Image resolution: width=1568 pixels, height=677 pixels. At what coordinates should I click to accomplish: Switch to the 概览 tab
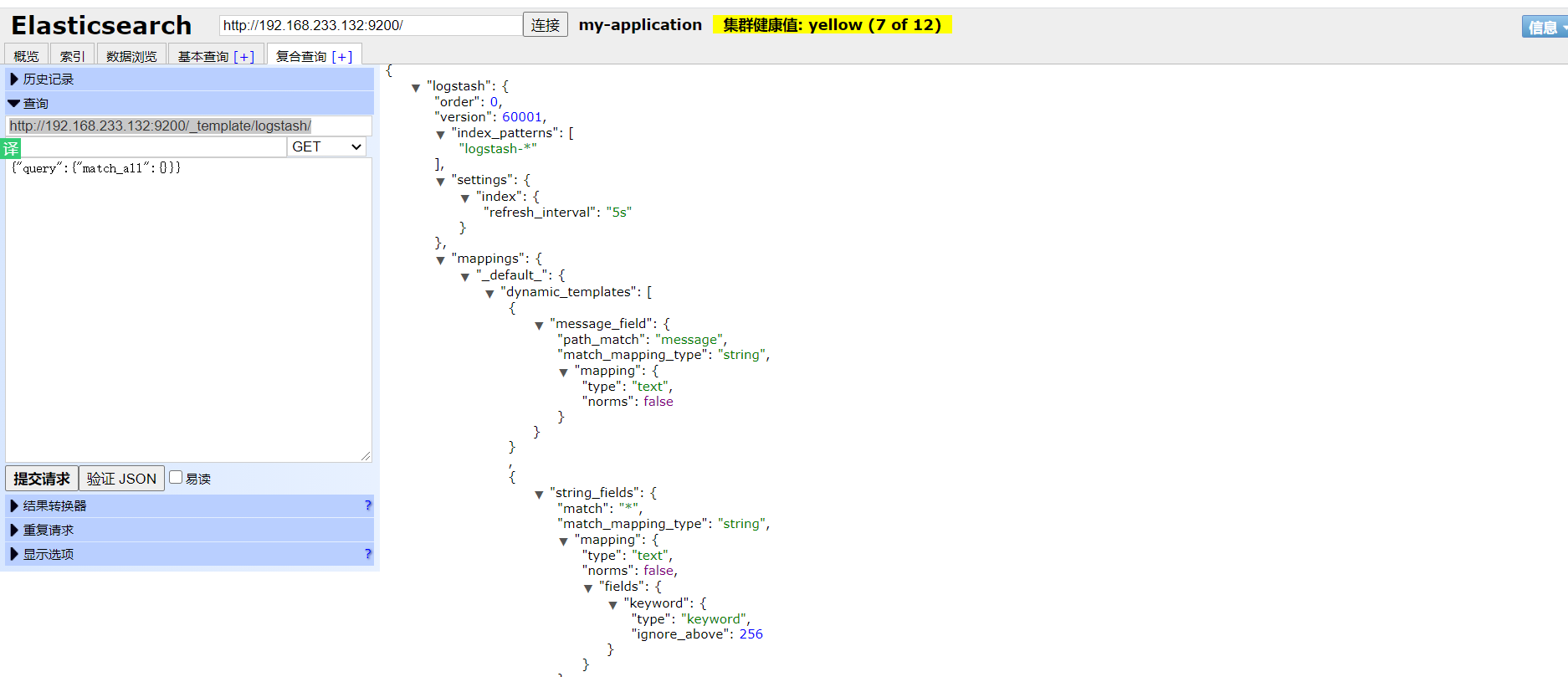(x=26, y=55)
